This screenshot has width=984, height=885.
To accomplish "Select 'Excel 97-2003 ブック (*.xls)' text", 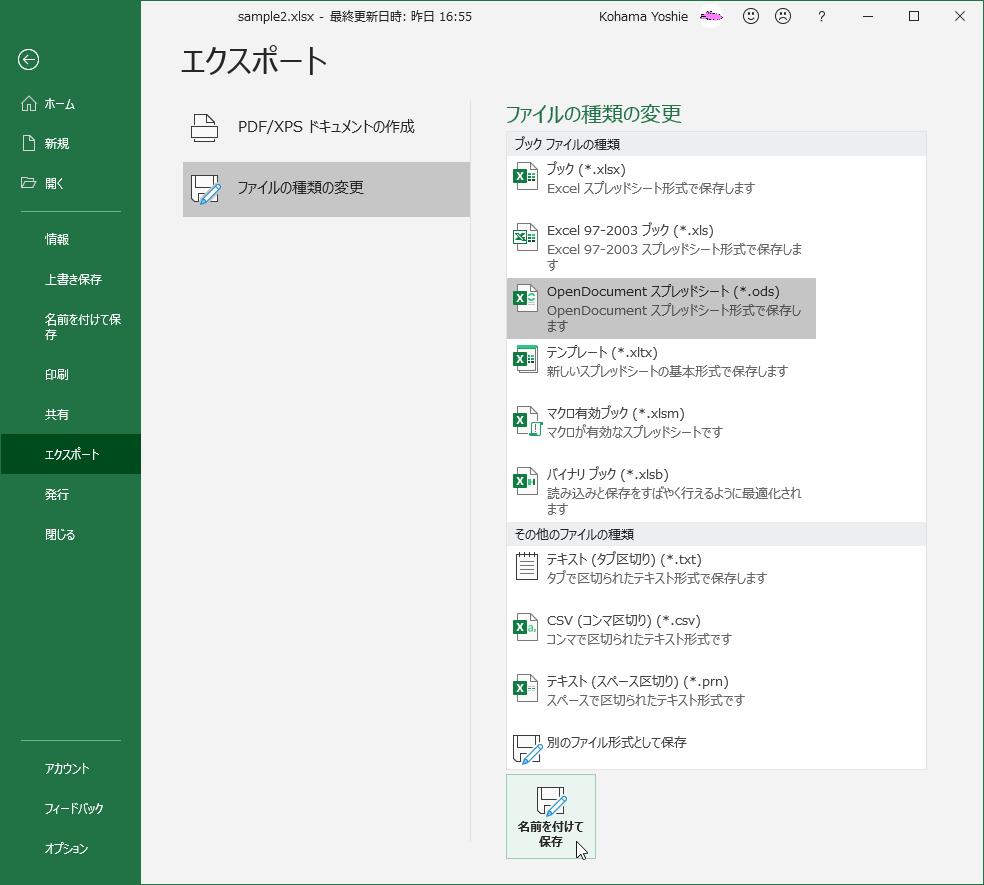I will click(x=630, y=230).
